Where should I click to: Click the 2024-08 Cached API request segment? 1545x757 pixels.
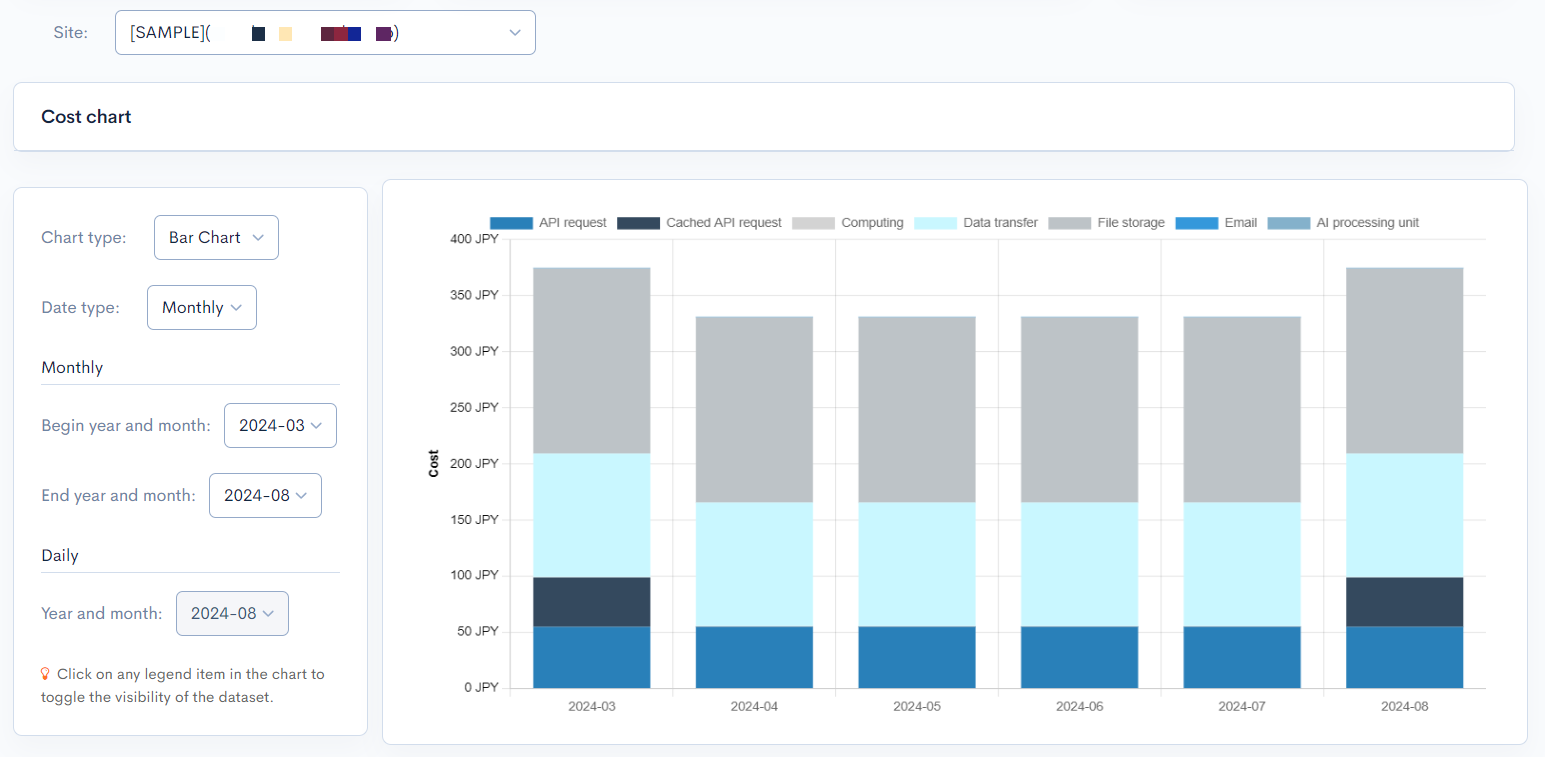(x=1405, y=602)
